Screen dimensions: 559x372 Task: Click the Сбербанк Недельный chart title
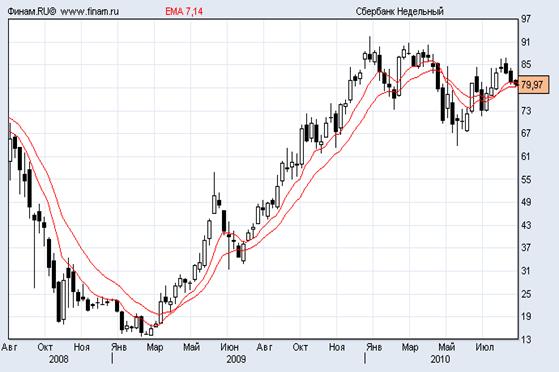[400, 11]
